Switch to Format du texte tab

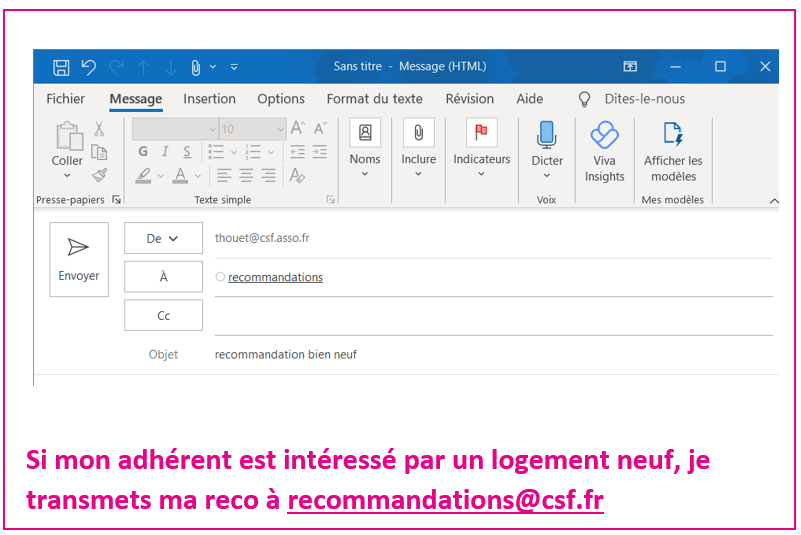[x=374, y=99]
